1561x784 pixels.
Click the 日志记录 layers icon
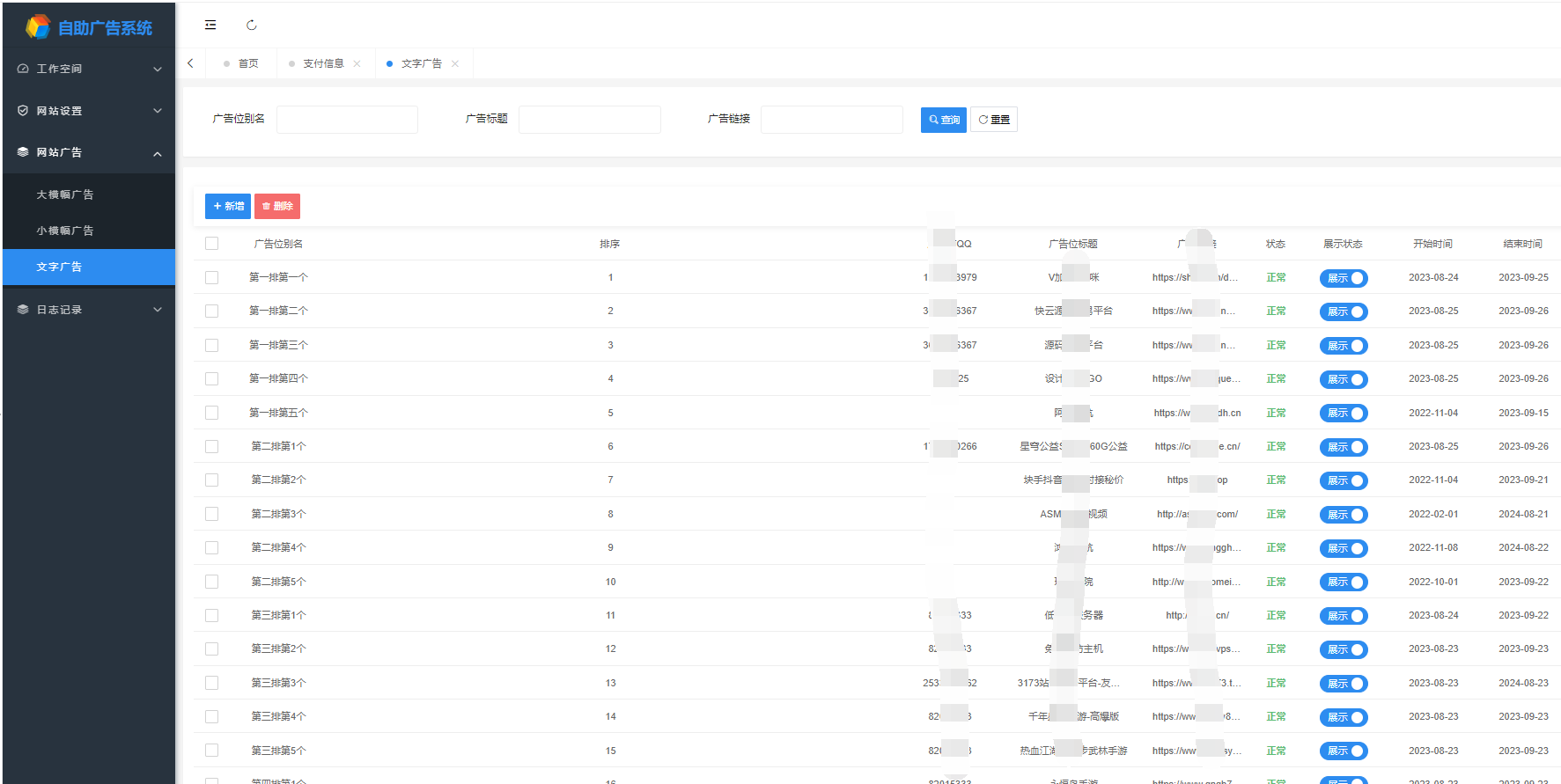23,310
